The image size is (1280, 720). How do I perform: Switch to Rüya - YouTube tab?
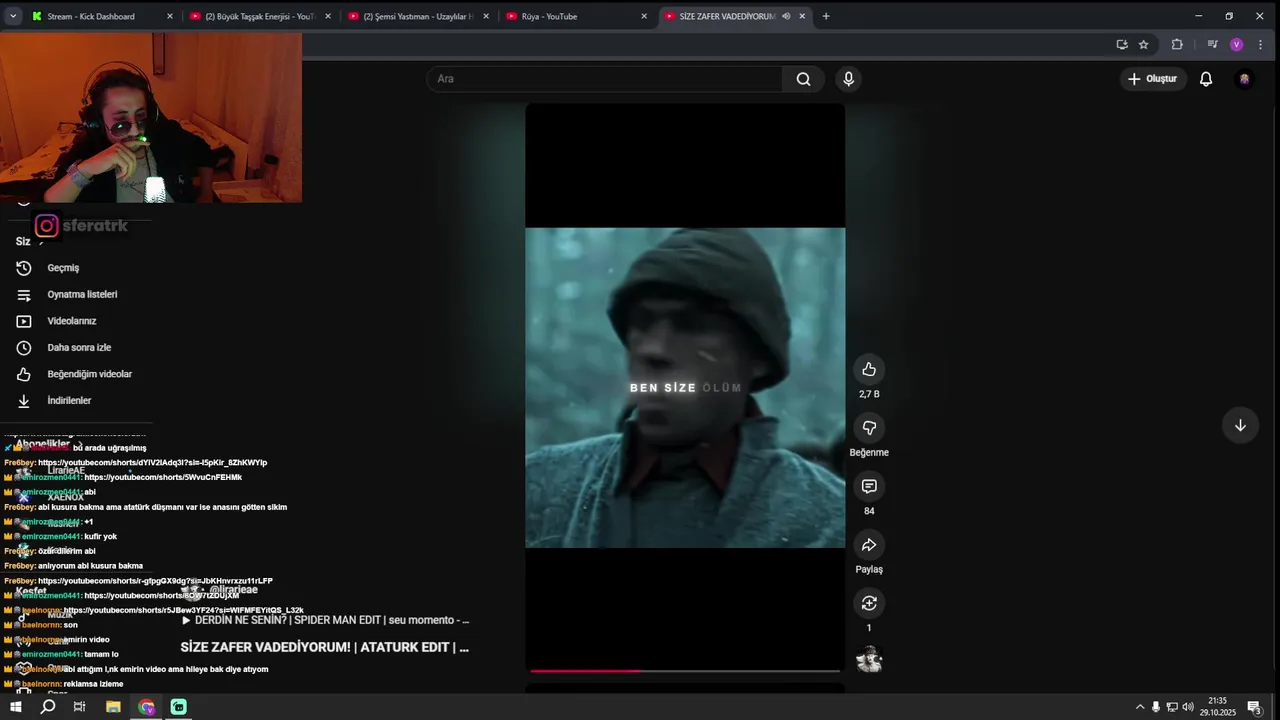pos(549,16)
